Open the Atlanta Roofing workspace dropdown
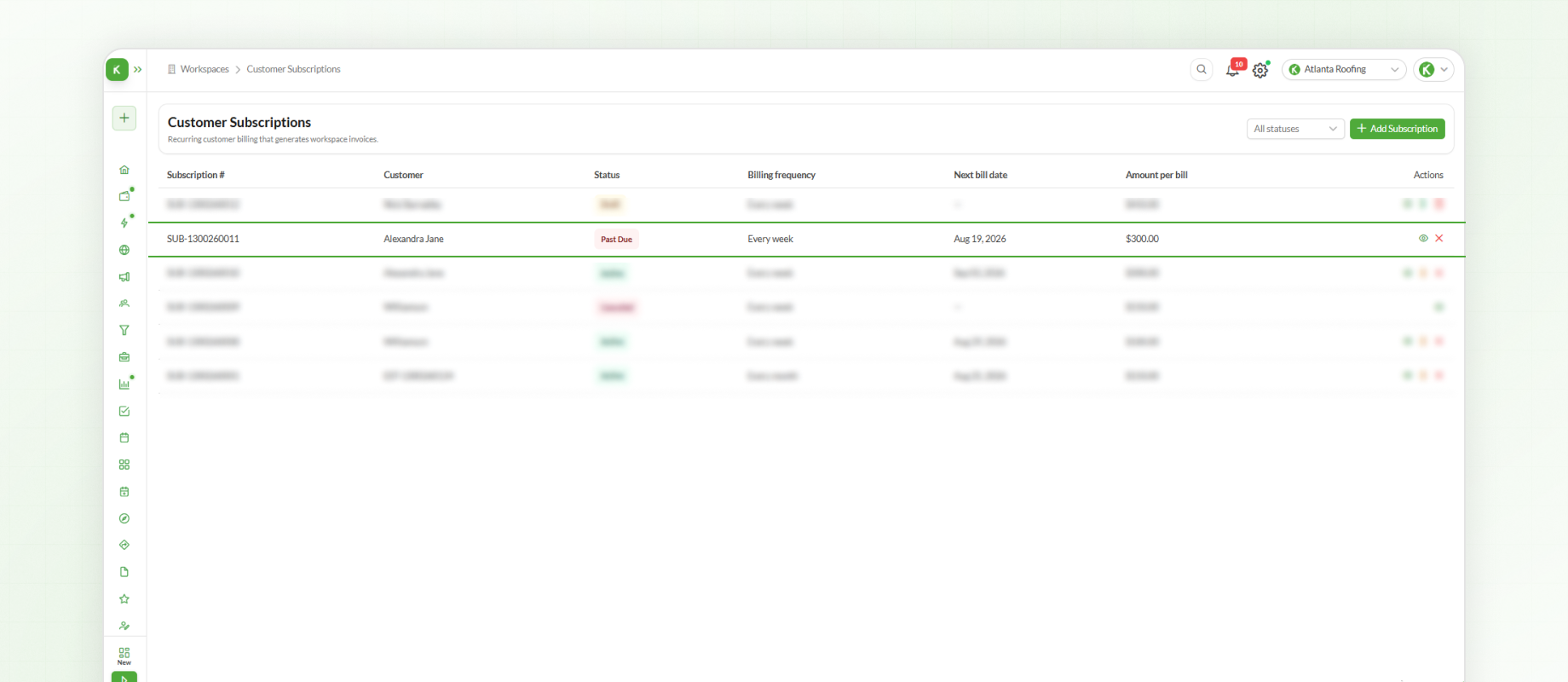Image resolution: width=1568 pixels, height=682 pixels. (x=1344, y=69)
